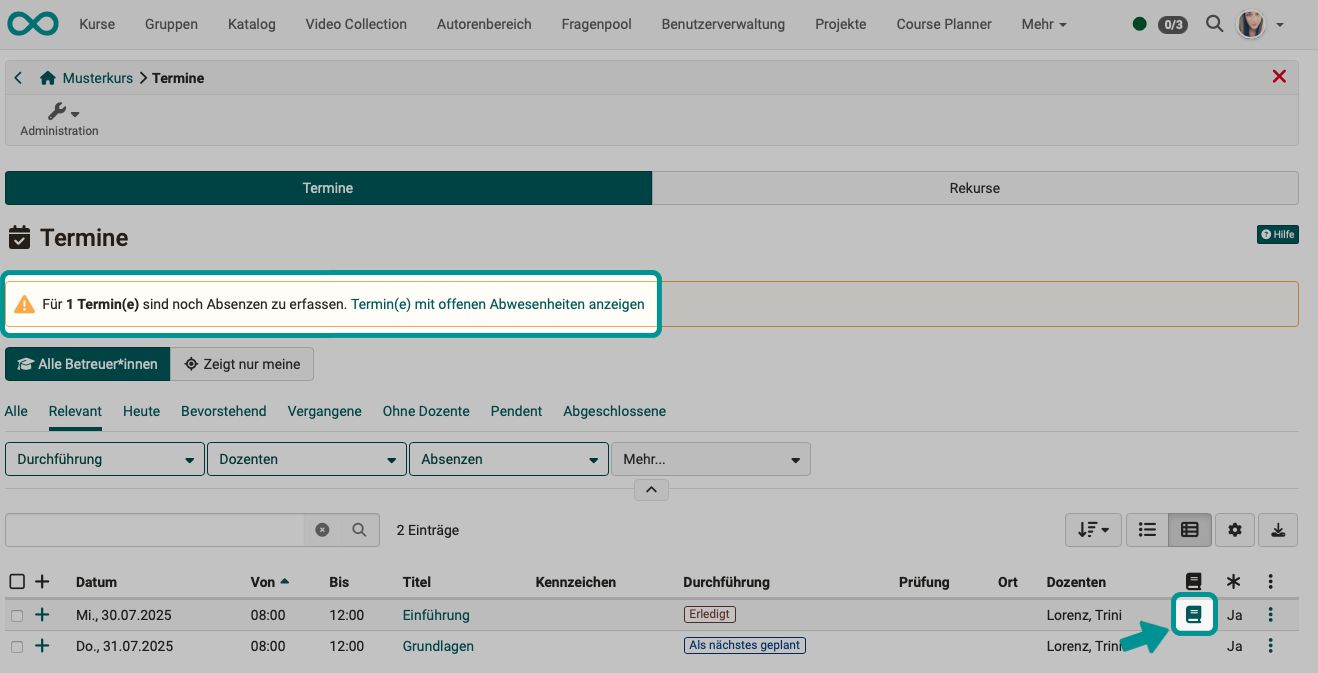
Task: Open search using the magnifier in top bar
Action: pos(1214,23)
